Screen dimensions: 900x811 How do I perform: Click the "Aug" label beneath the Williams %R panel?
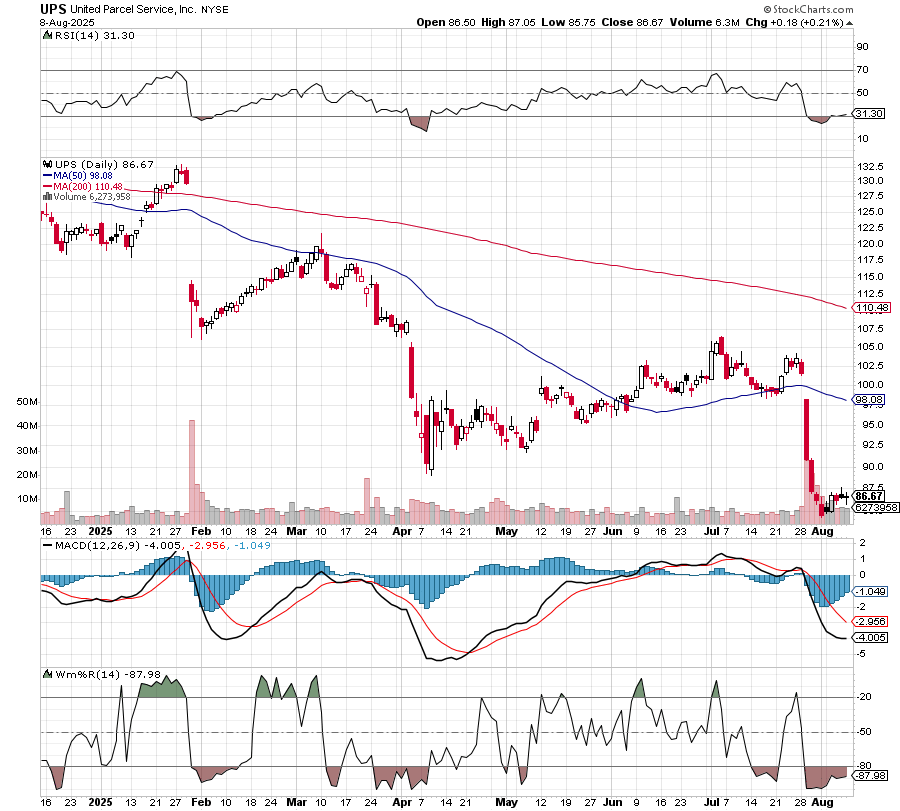tap(822, 802)
